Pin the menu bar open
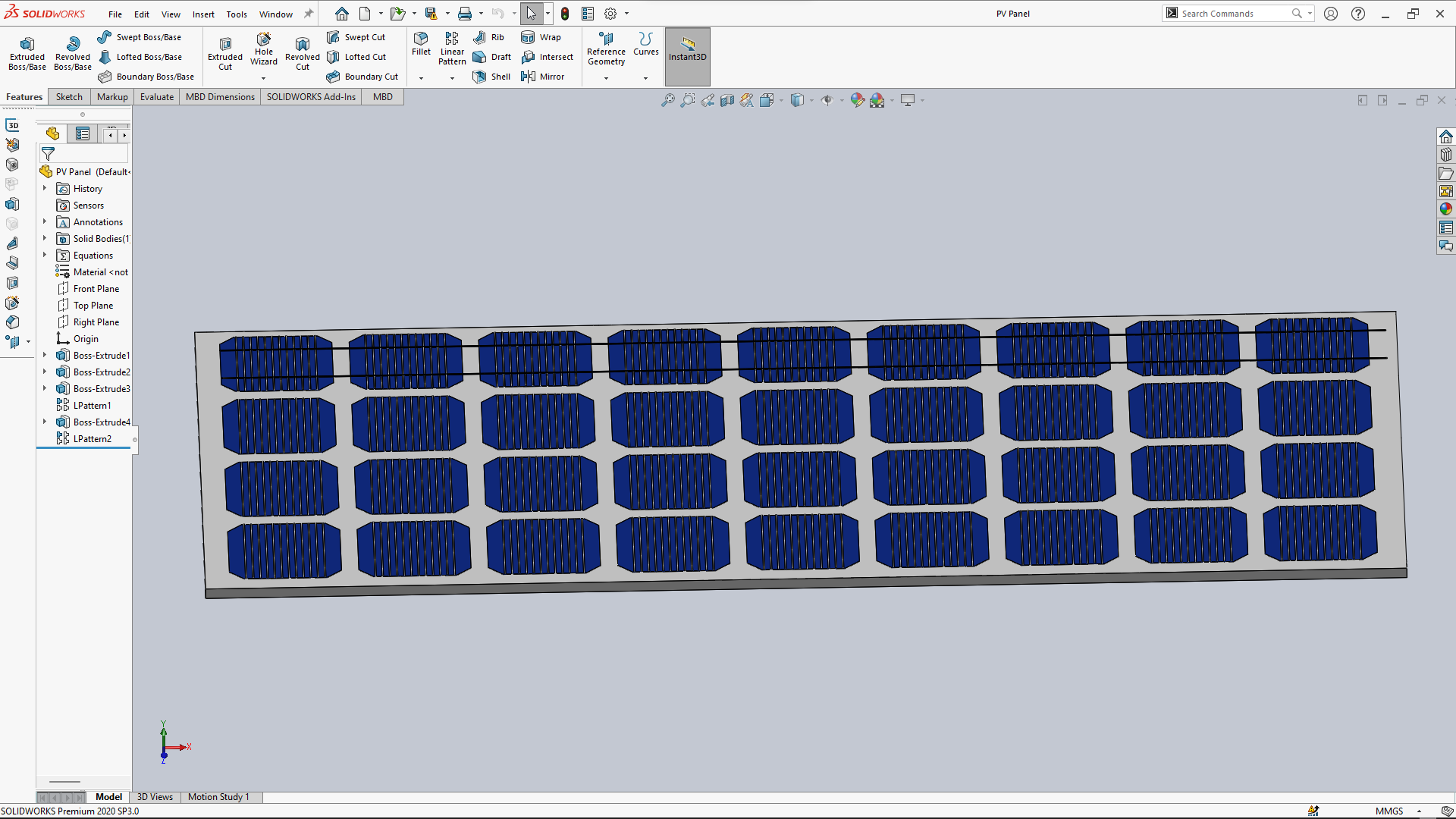Viewport: 1456px width, 819px height. (309, 14)
